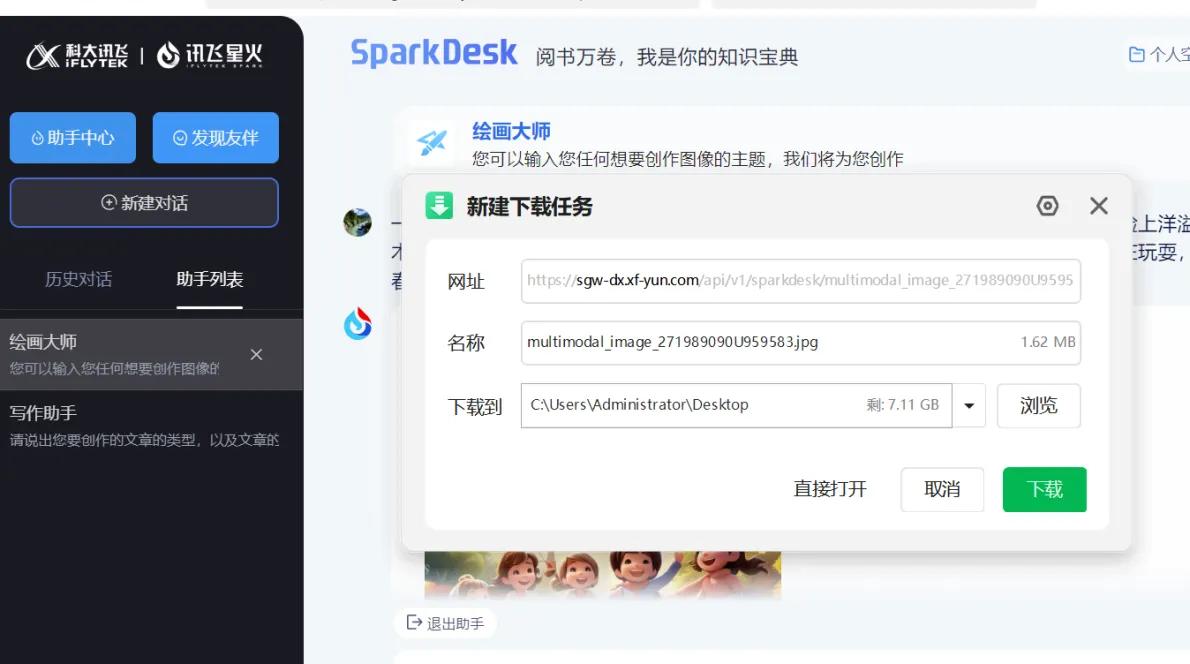Viewport: 1190px width, 664px height.
Task: Click the user avatar next to the chat message
Action: click(357, 222)
